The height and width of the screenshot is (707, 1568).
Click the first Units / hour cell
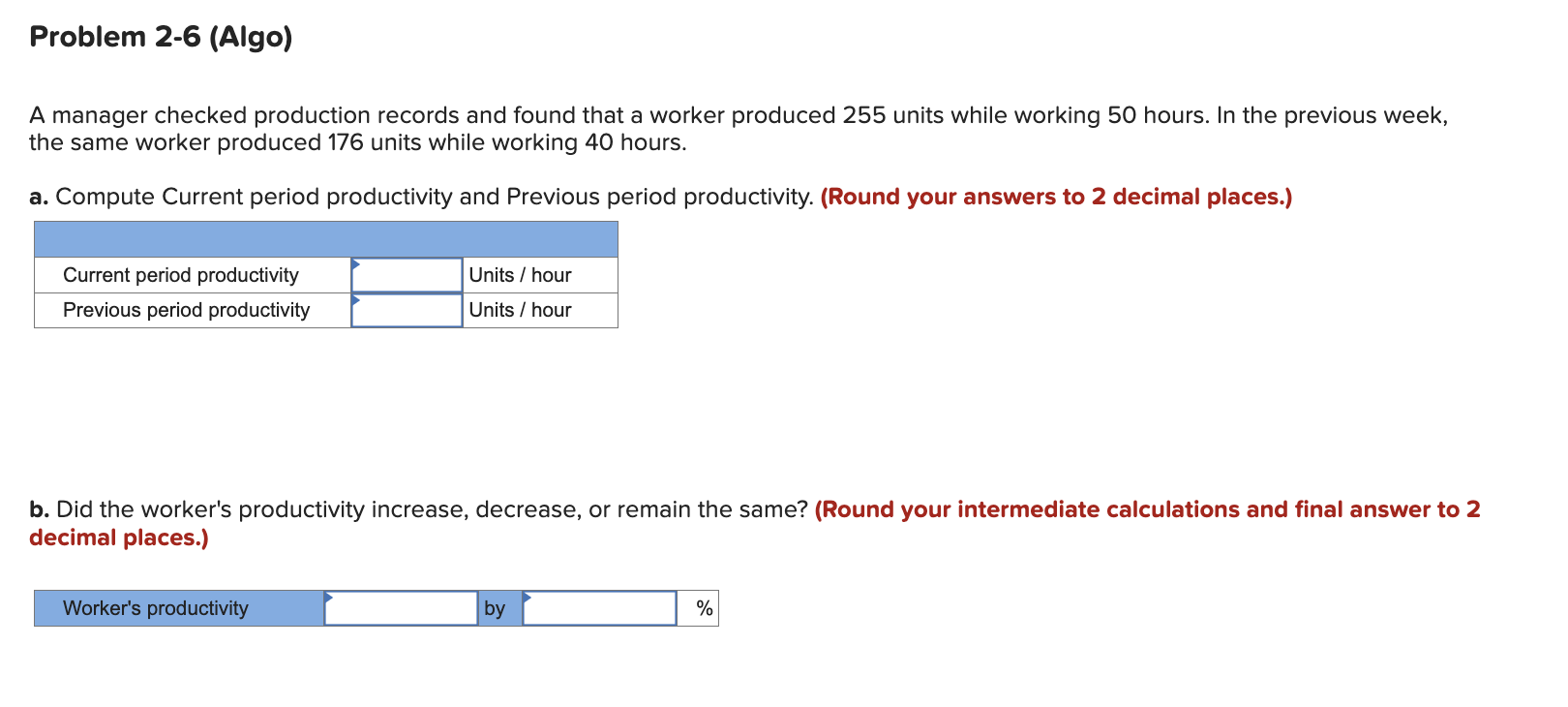point(520,274)
